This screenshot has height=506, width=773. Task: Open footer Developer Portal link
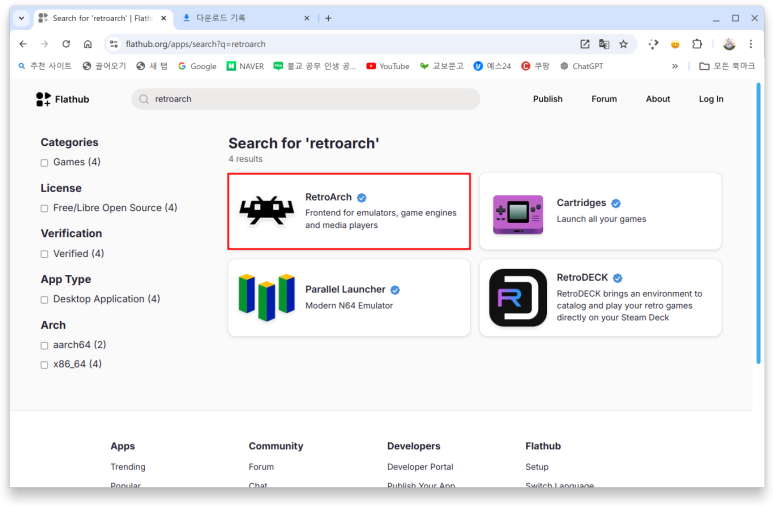pos(420,467)
